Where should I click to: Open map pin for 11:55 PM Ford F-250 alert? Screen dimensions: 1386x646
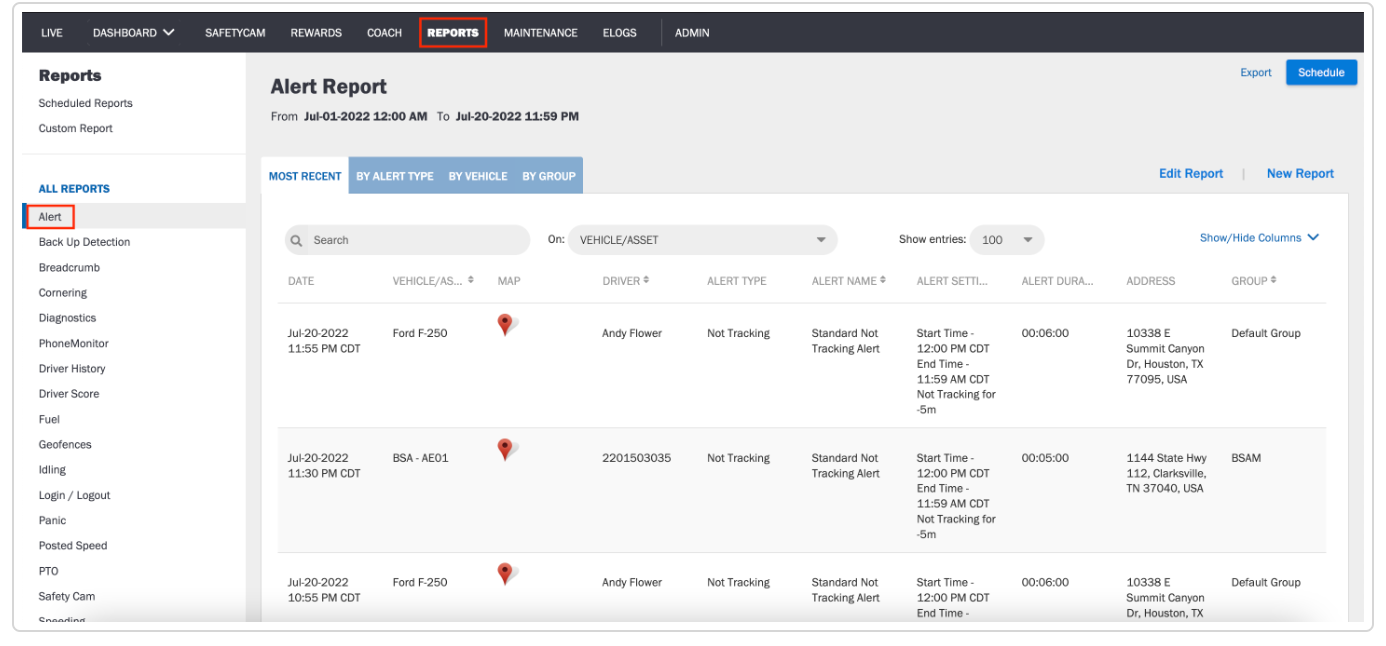(505, 324)
